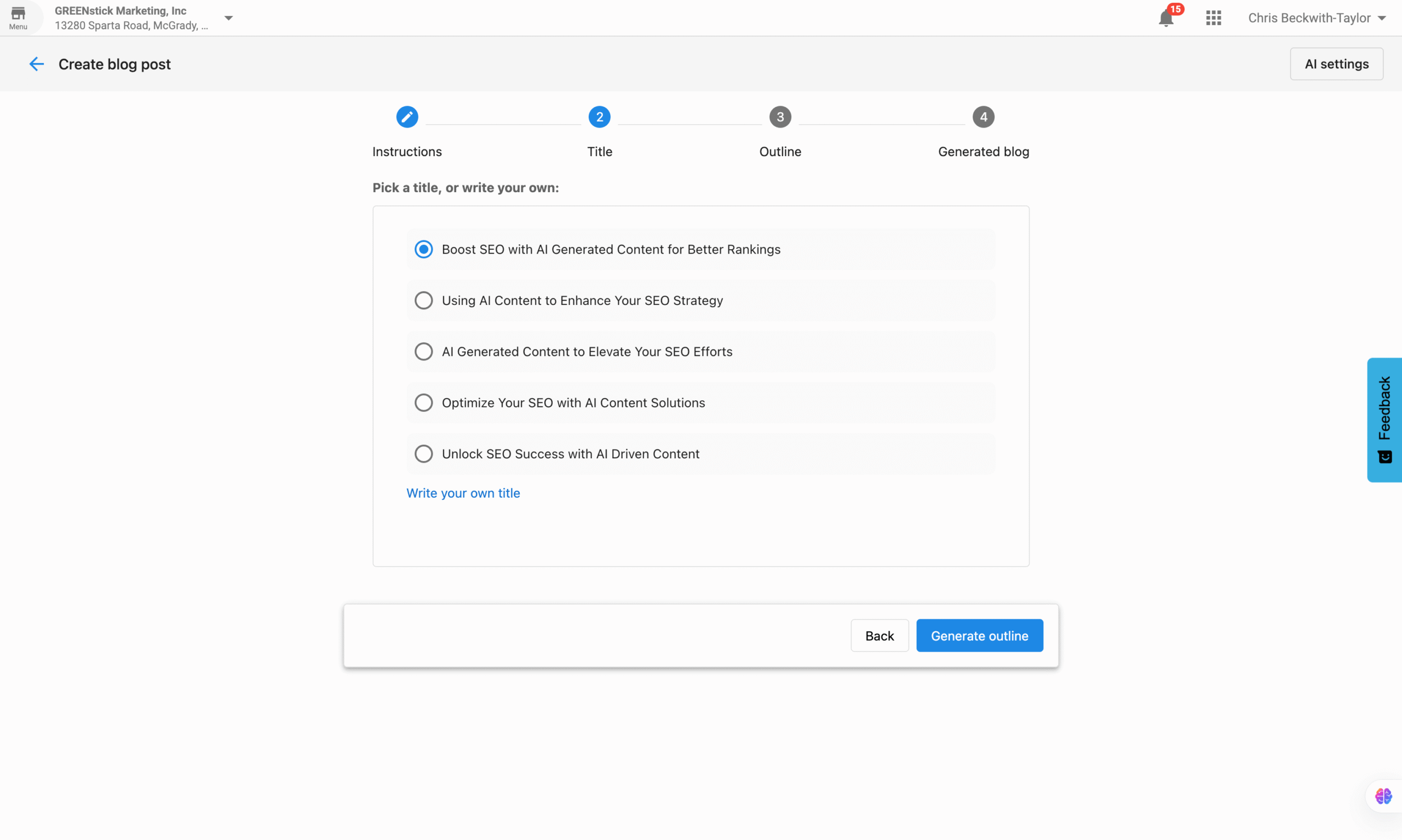This screenshot has height=840, width=1402.
Task: Open the store Menu icon
Action: pyautogui.click(x=18, y=17)
